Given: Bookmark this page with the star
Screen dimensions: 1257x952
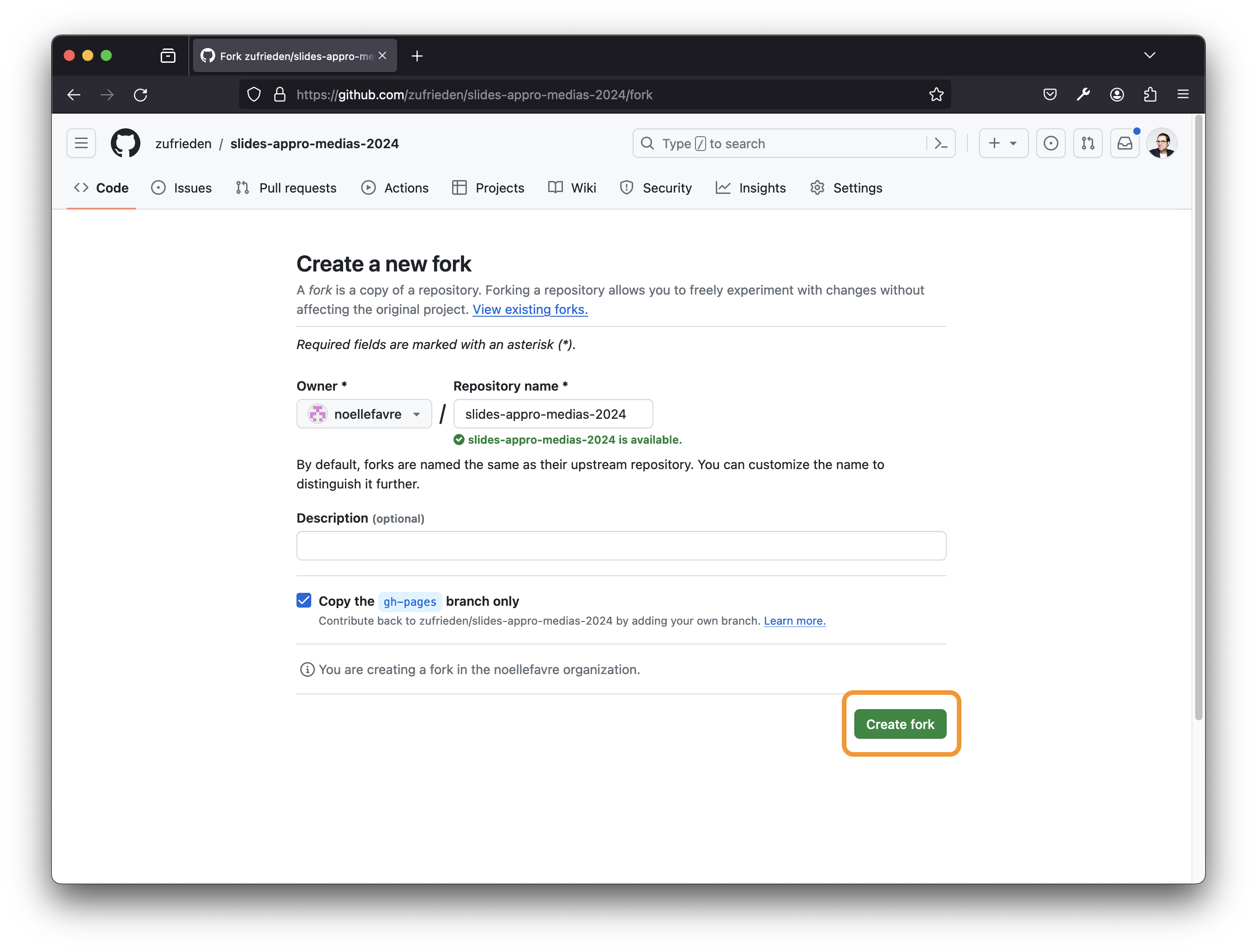Looking at the screenshot, I should tap(936, 94).
